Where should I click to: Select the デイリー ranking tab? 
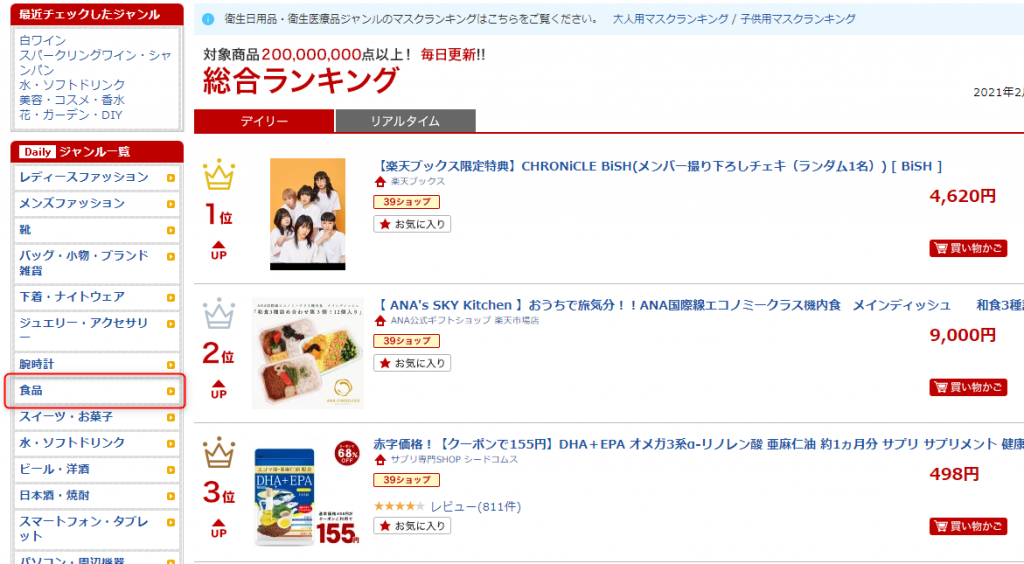click(x=264, y=121)
